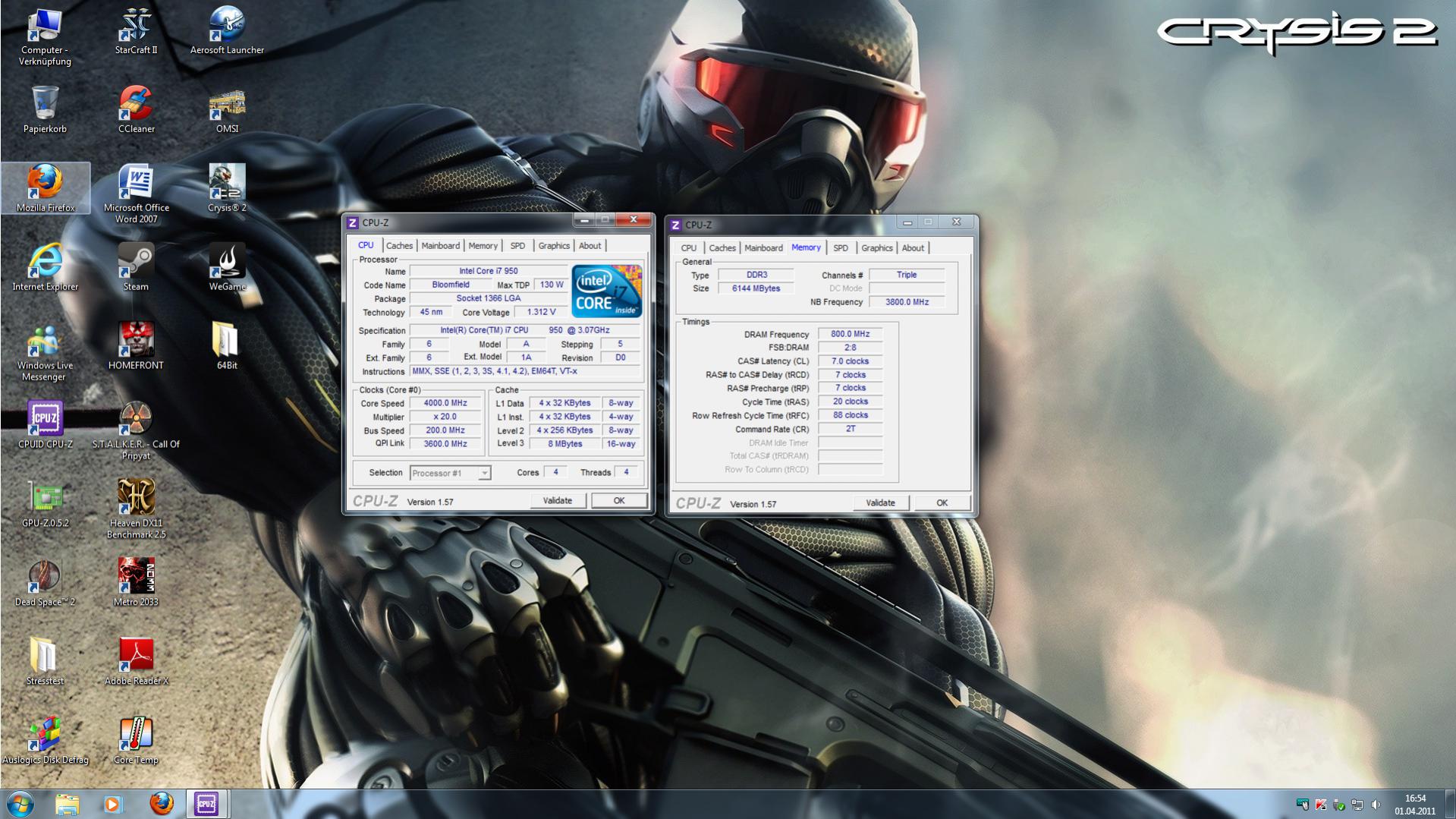This screenshot has height=819, width=1456.
Task: Click OK in the left CPU-Z window
Action: click(x=619, y=501)
